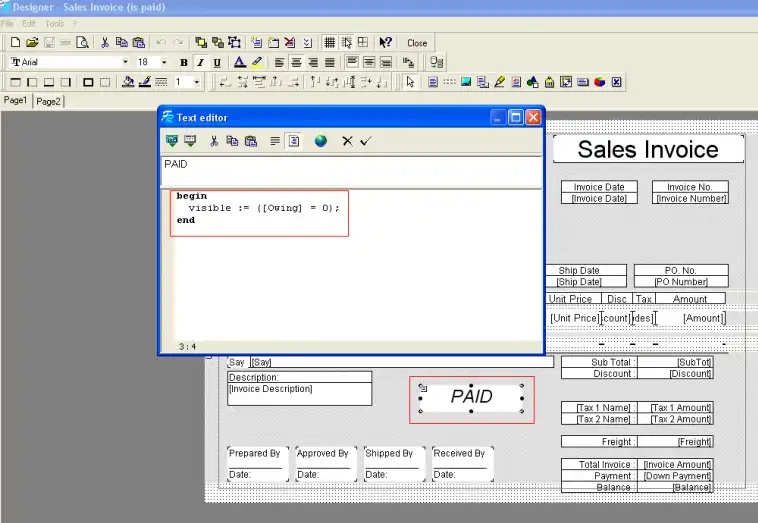Click the all frame lines icon
The width and height of the screenshot is (758, 523).
(x=88, y=82)
